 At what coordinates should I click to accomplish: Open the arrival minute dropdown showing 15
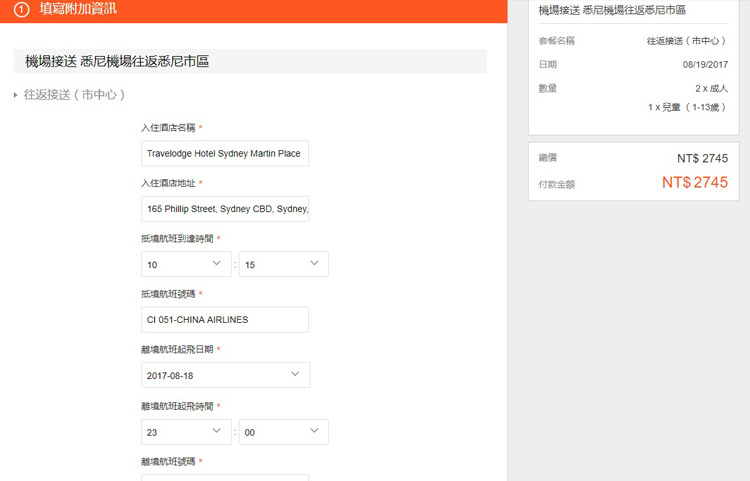(284, 264)
